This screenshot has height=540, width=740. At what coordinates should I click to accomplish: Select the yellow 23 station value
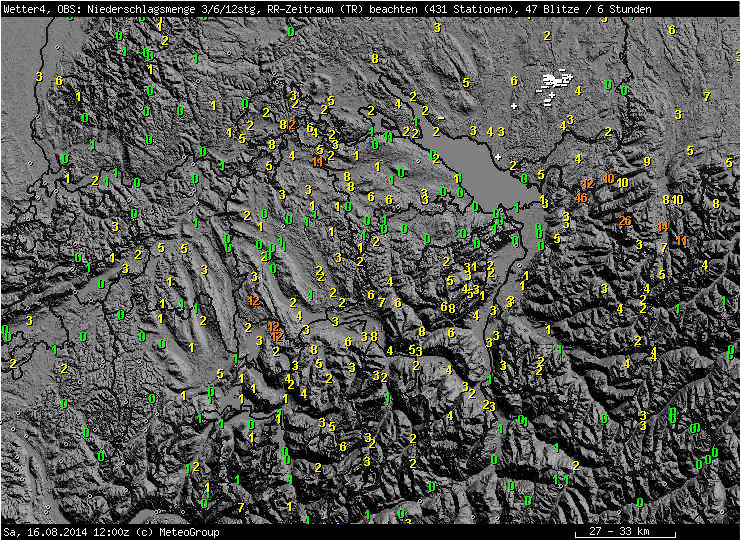pyautogui.click(x=488, y=405)
